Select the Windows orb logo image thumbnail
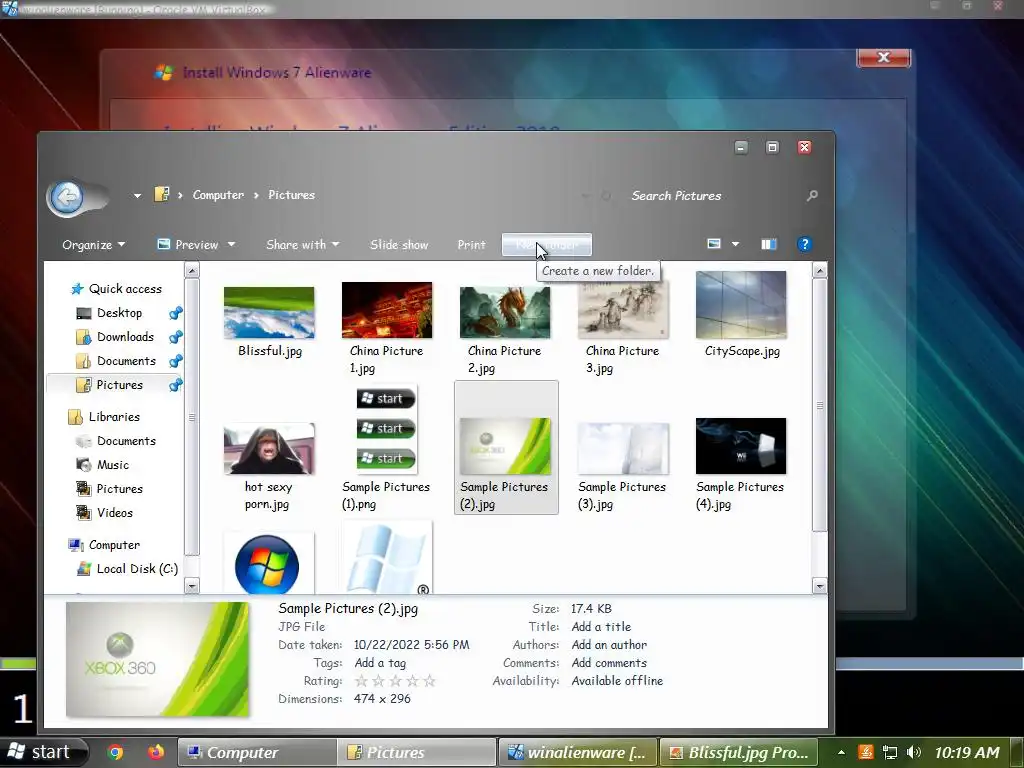Image resolution: width=1024 pixels, height=768 pixels. pyautogui.click(x=267, y=565)
